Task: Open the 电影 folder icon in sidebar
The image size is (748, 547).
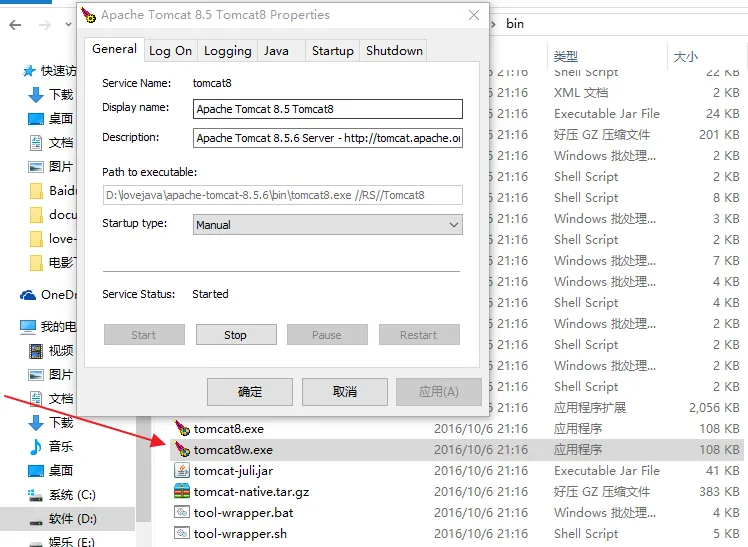Action: (x=36, y=262)
